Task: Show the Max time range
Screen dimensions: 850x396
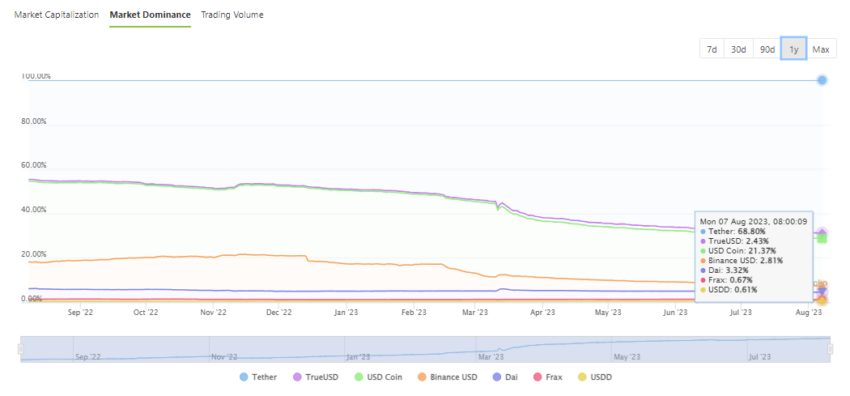Action: point(821,49)
